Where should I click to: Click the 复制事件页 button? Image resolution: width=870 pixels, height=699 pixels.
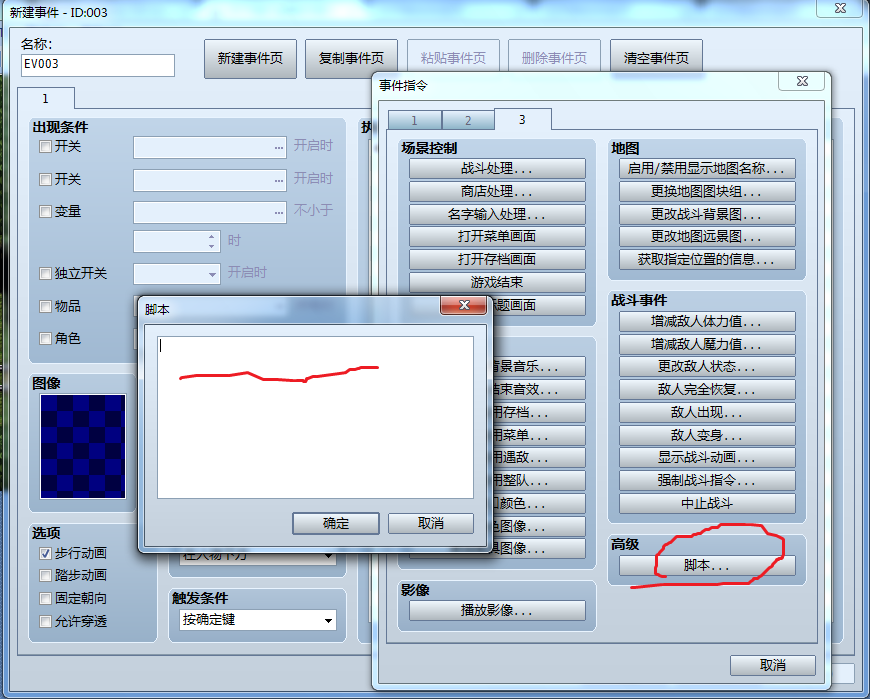351,59
